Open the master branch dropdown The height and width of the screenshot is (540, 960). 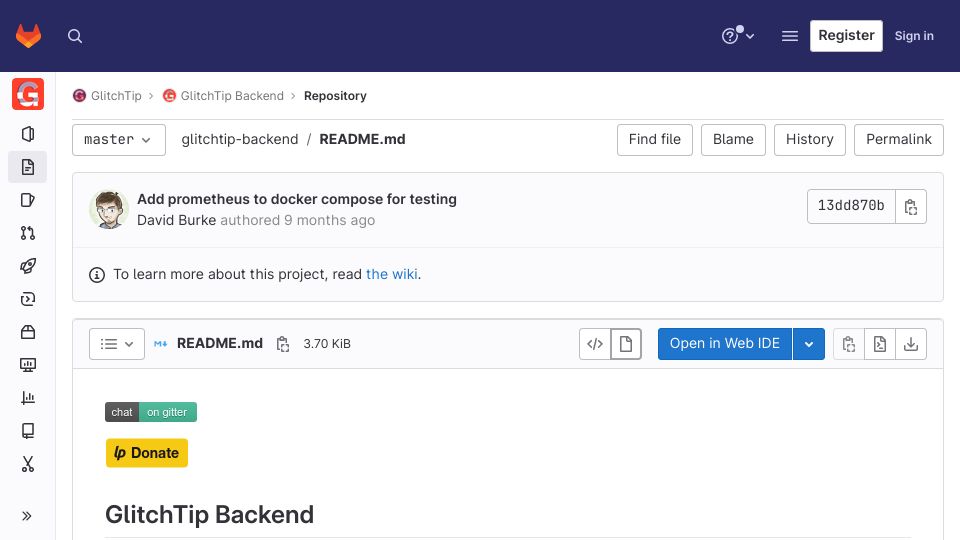click(x=119, y=140)
